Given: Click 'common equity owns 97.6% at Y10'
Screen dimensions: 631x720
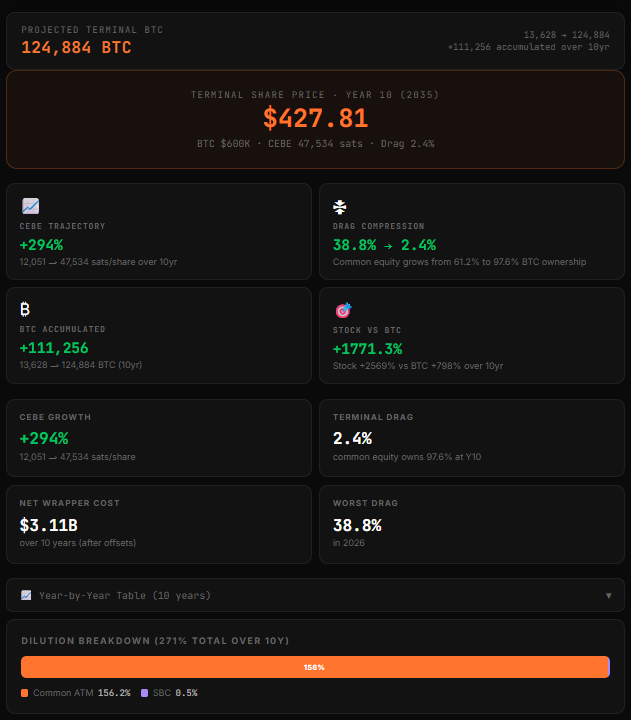Looking at the screenshot, I should (407, 457).
